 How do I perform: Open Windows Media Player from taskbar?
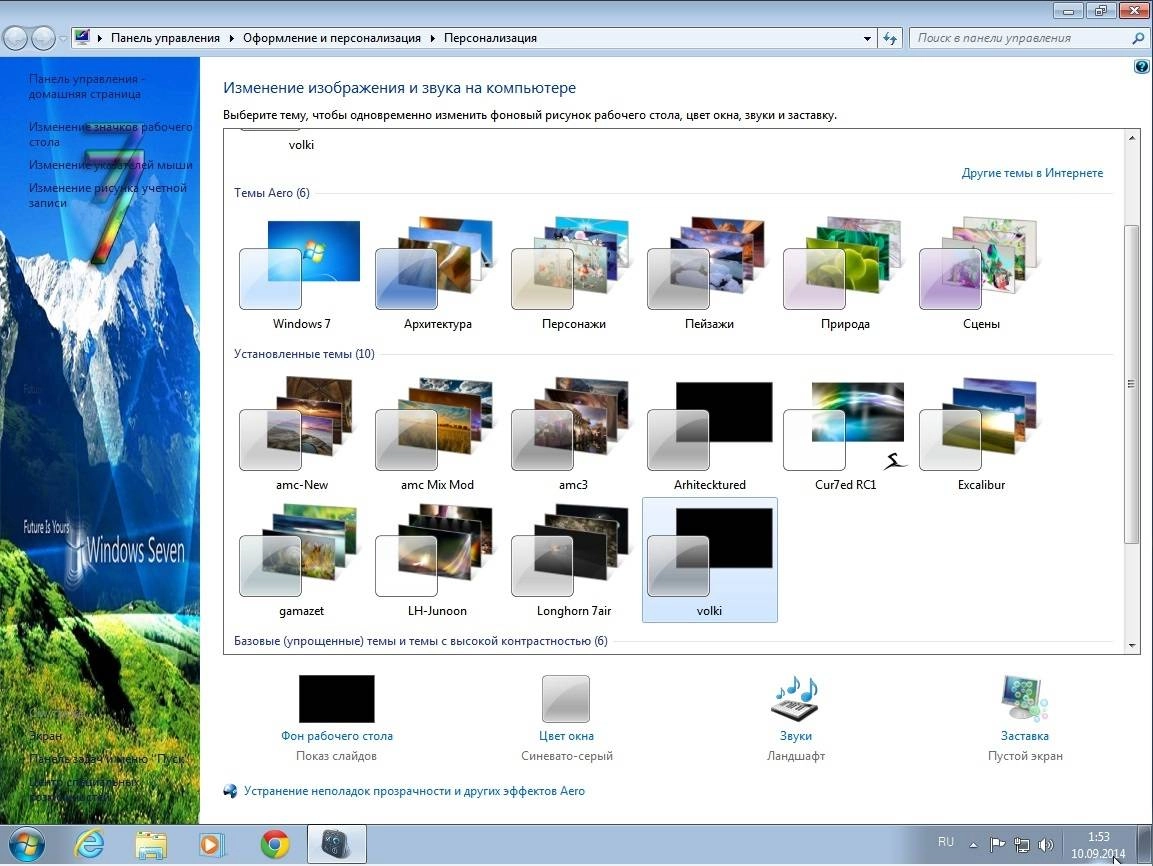pyautogui.click(x=212, y=844)
